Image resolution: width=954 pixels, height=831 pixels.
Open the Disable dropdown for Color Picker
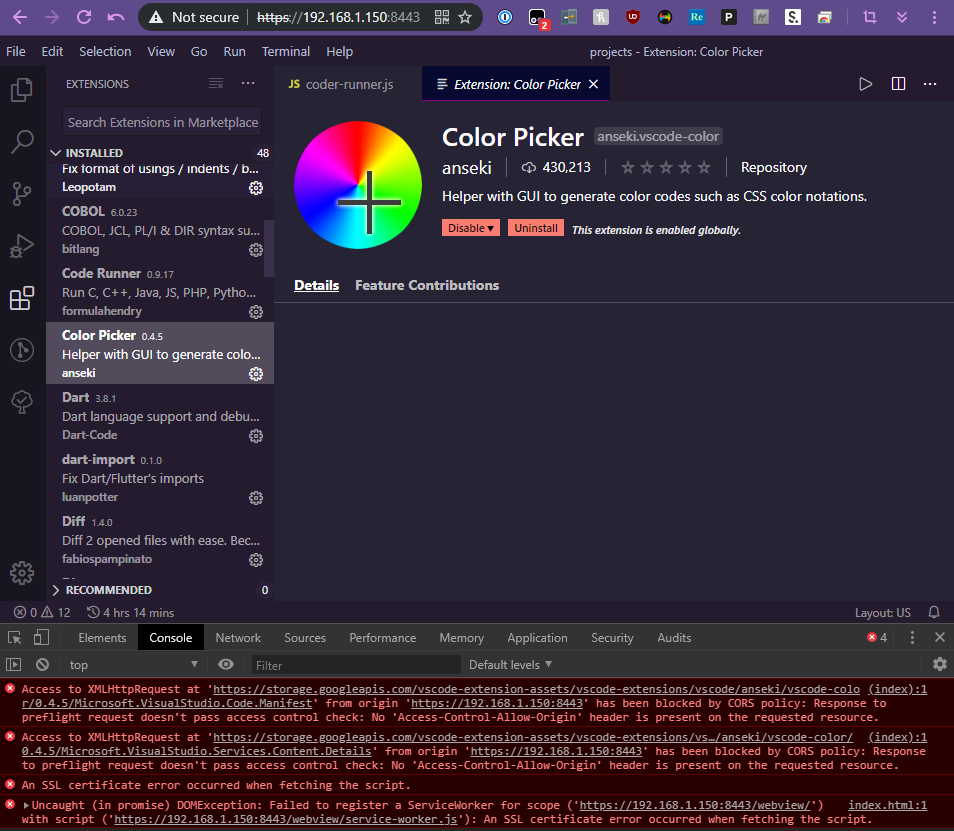(x=470, y=227)
